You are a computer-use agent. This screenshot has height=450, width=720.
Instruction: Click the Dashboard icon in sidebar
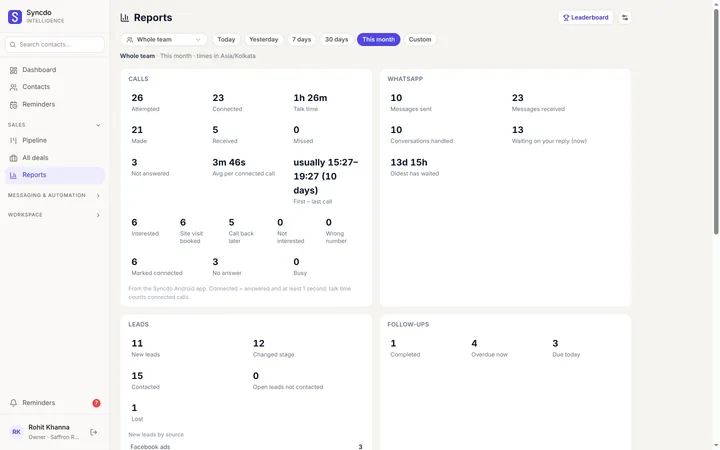click(13, 70)
